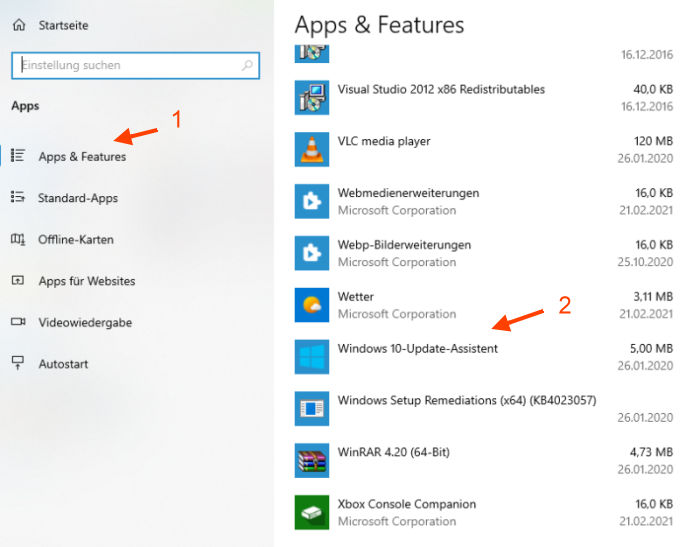Select the Windows 10-Update-Assistent entry name
700x547 pixels.
click(418, 349)
